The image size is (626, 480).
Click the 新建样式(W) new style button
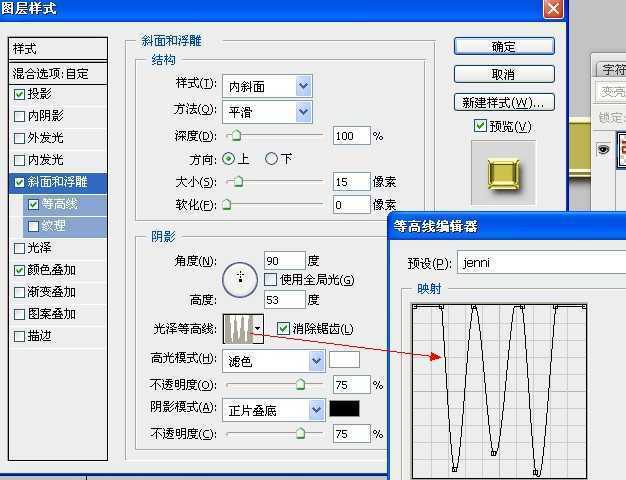504,102
